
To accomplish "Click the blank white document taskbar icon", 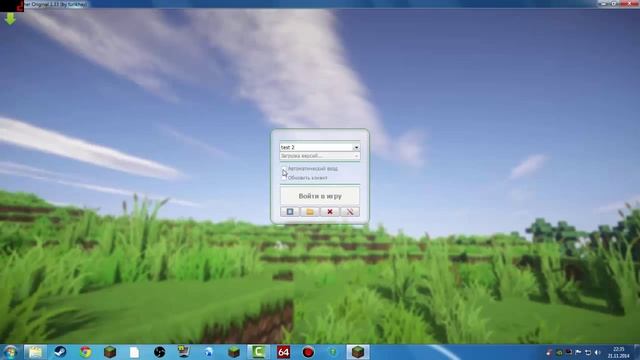I will (x=134, y=352).
